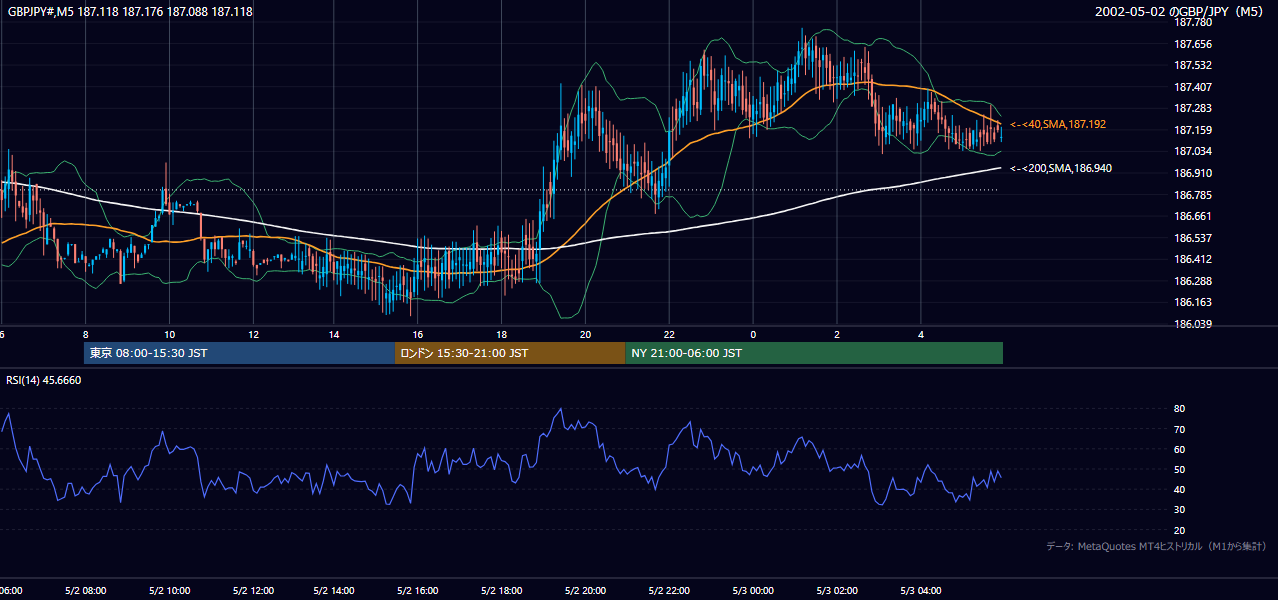This screenshot has width=1278, height=600.
Task: Click the RSI scale value 70
Action: (1180, 429)
